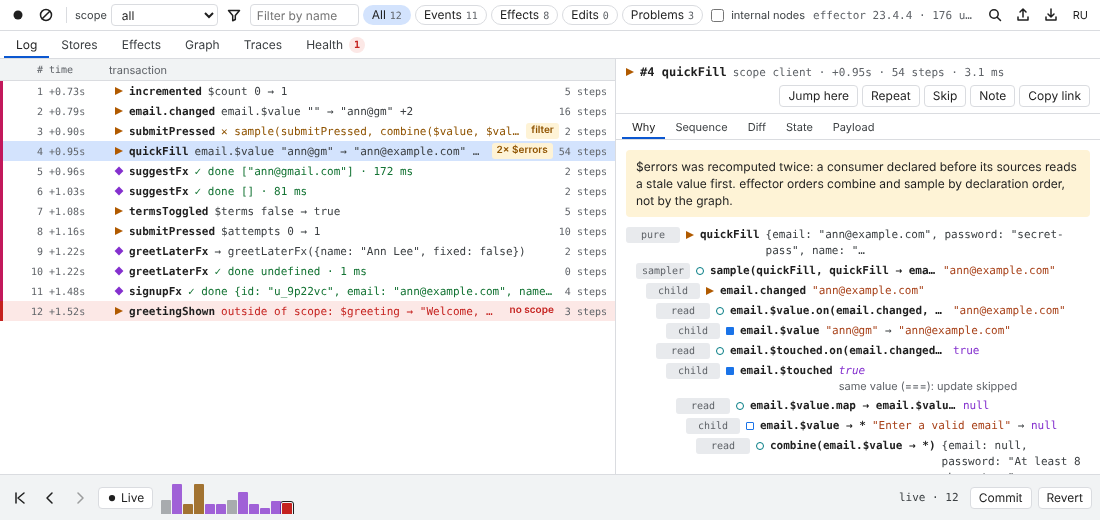Viewport: 1100px width, 520px height.
Task: Select the tallest purple timeline bar
Action: point(177,499)
